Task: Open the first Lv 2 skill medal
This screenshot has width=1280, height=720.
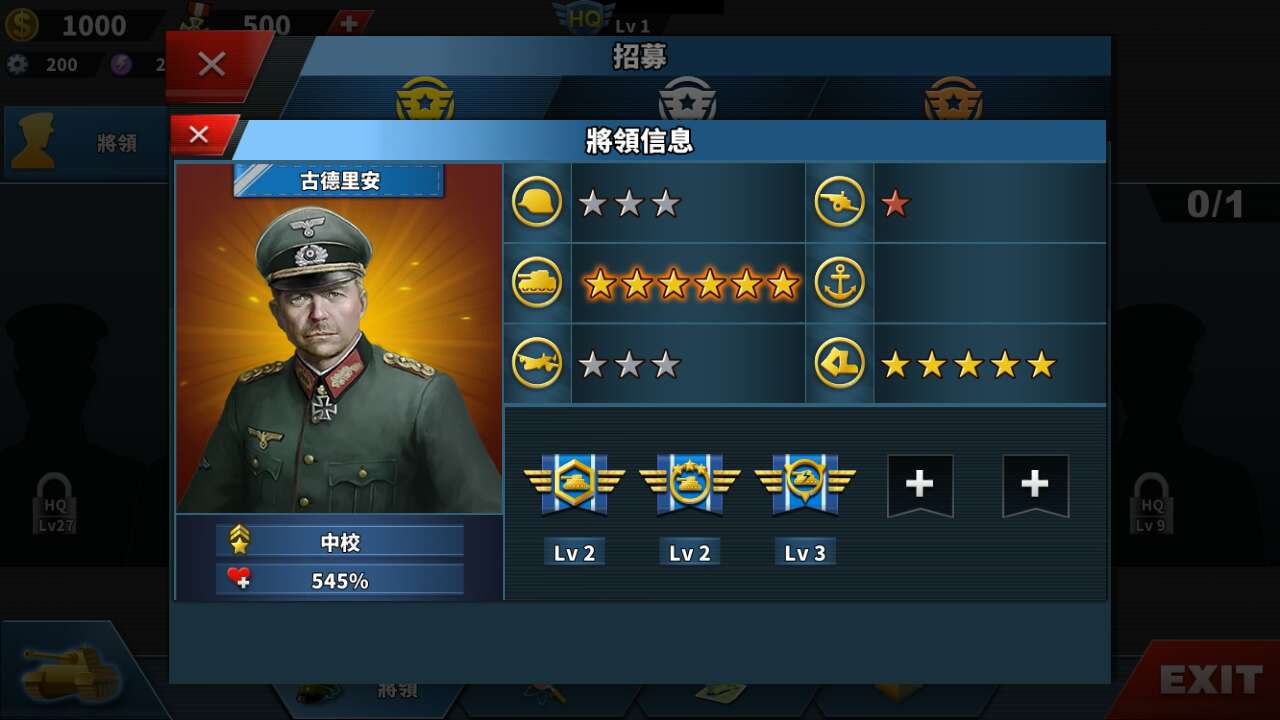Action: [x=574, y=485]
